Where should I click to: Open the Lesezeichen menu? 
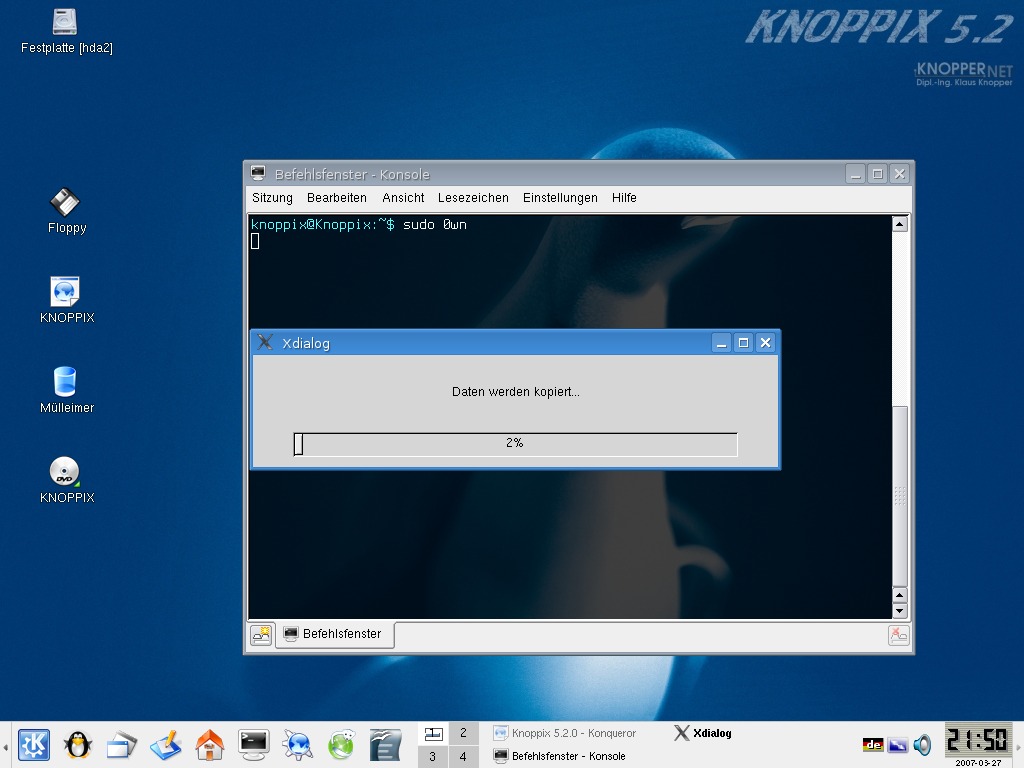pyautogui.click(x=473, y=198)
